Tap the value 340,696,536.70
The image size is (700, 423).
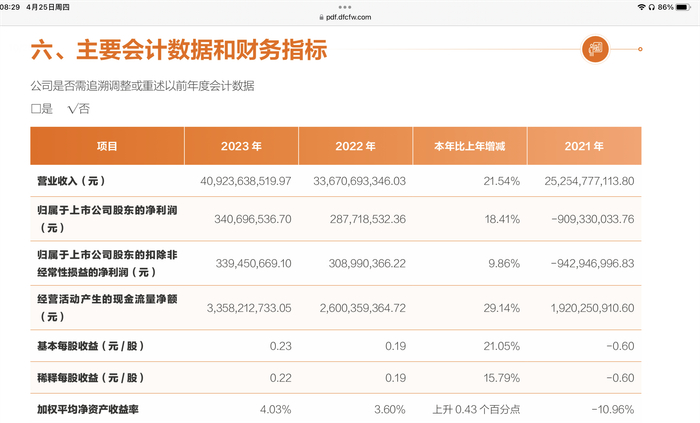click(253, 219)
